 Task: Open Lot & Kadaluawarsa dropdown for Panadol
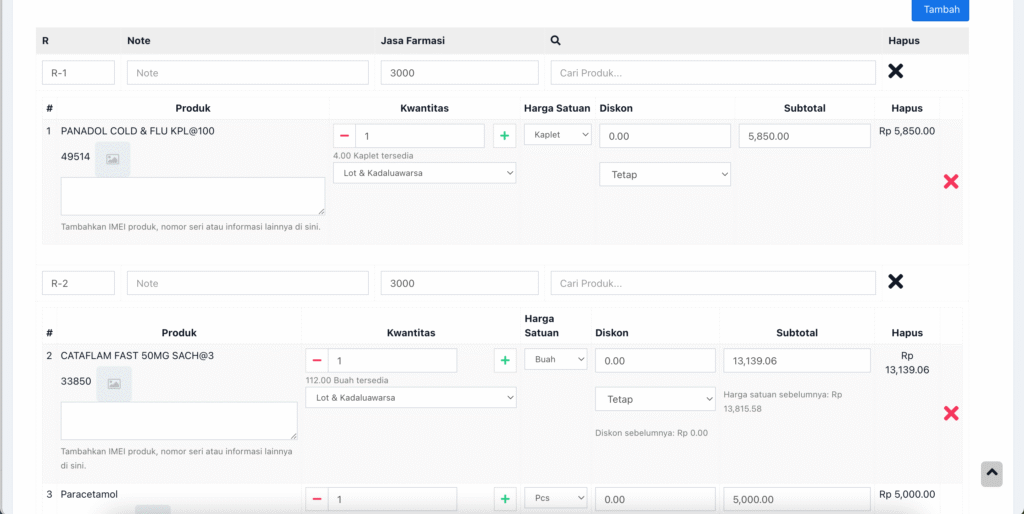424,173
